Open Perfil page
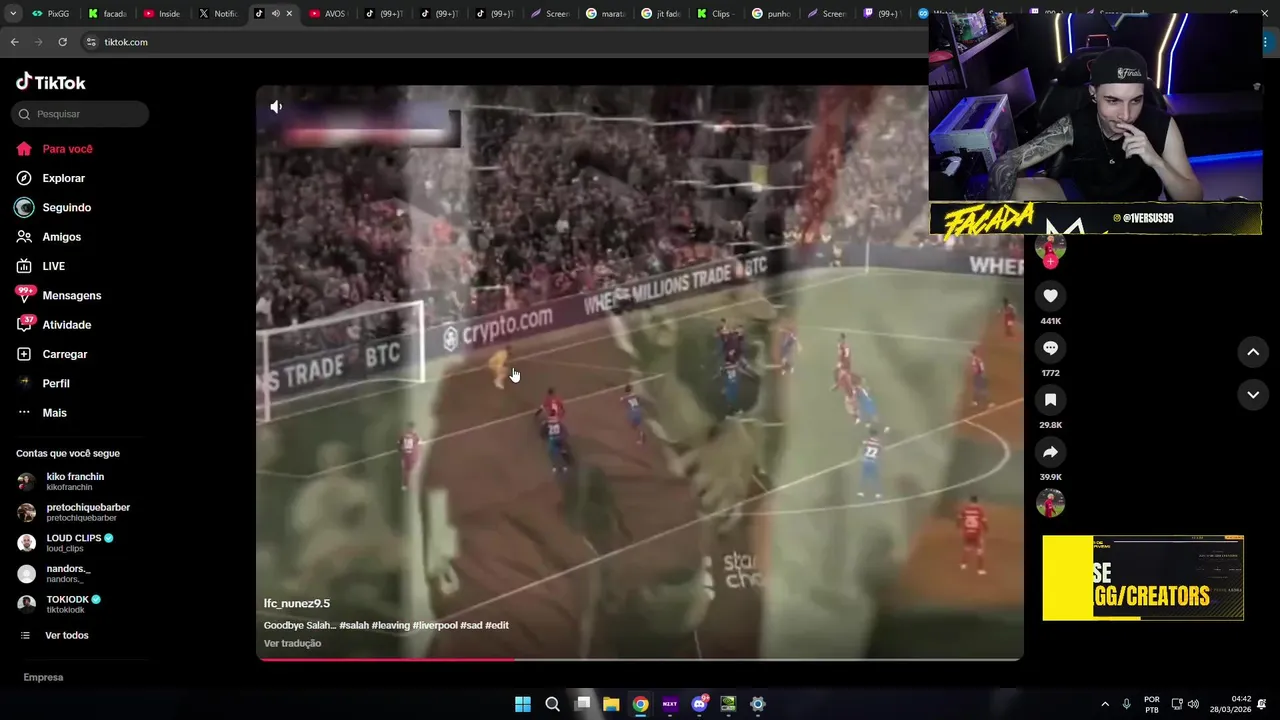1280x720 pixels. click(43, 383)
